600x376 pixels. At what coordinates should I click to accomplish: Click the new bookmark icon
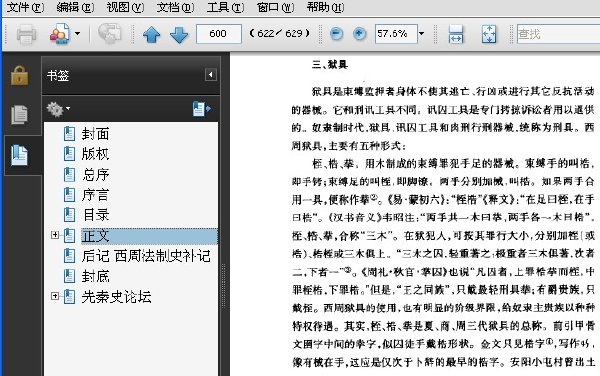pyautogui.click(x=201, y=109)
